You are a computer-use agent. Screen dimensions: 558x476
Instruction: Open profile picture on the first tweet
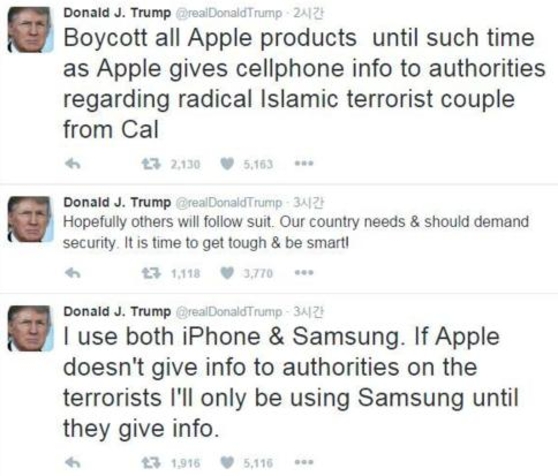[x=31, y=30]
